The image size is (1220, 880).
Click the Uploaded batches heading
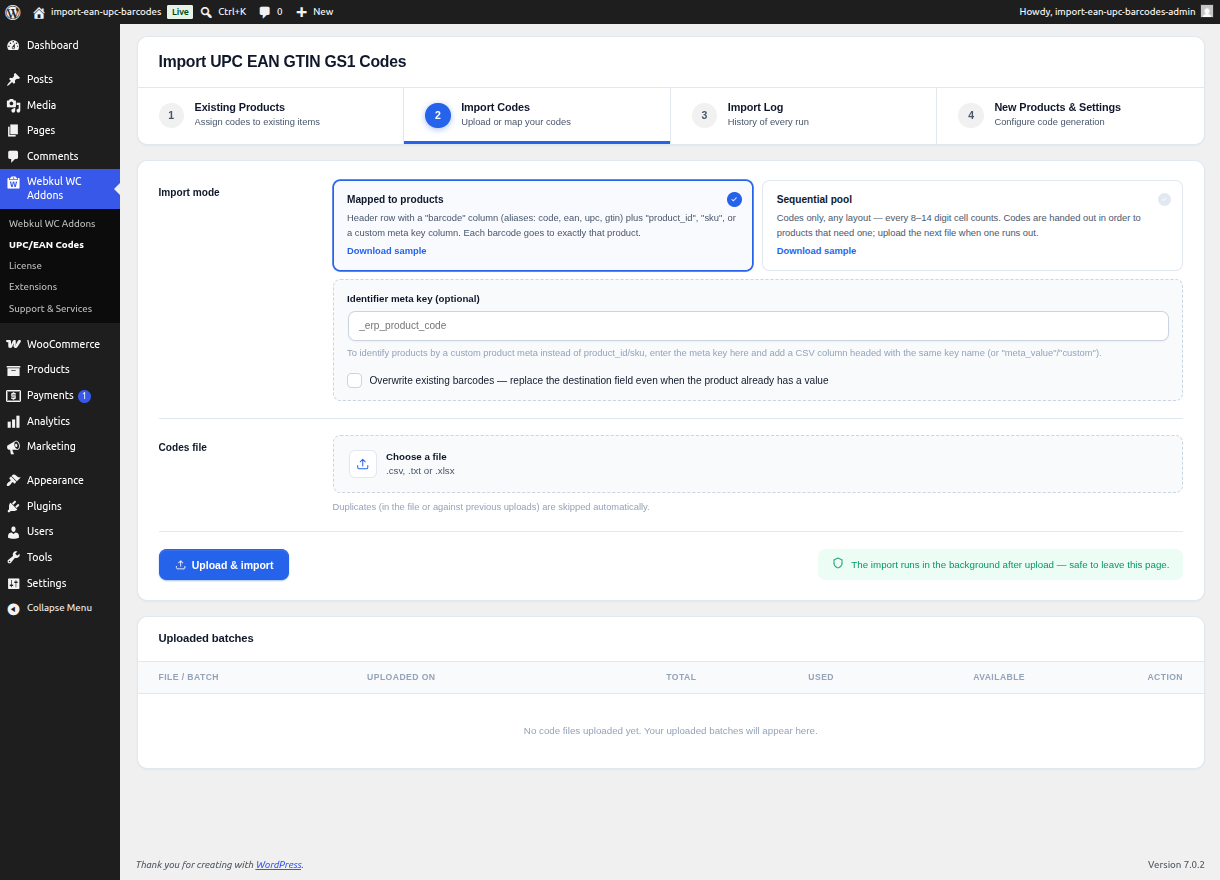pyautogui.click(x=206, y=638)
